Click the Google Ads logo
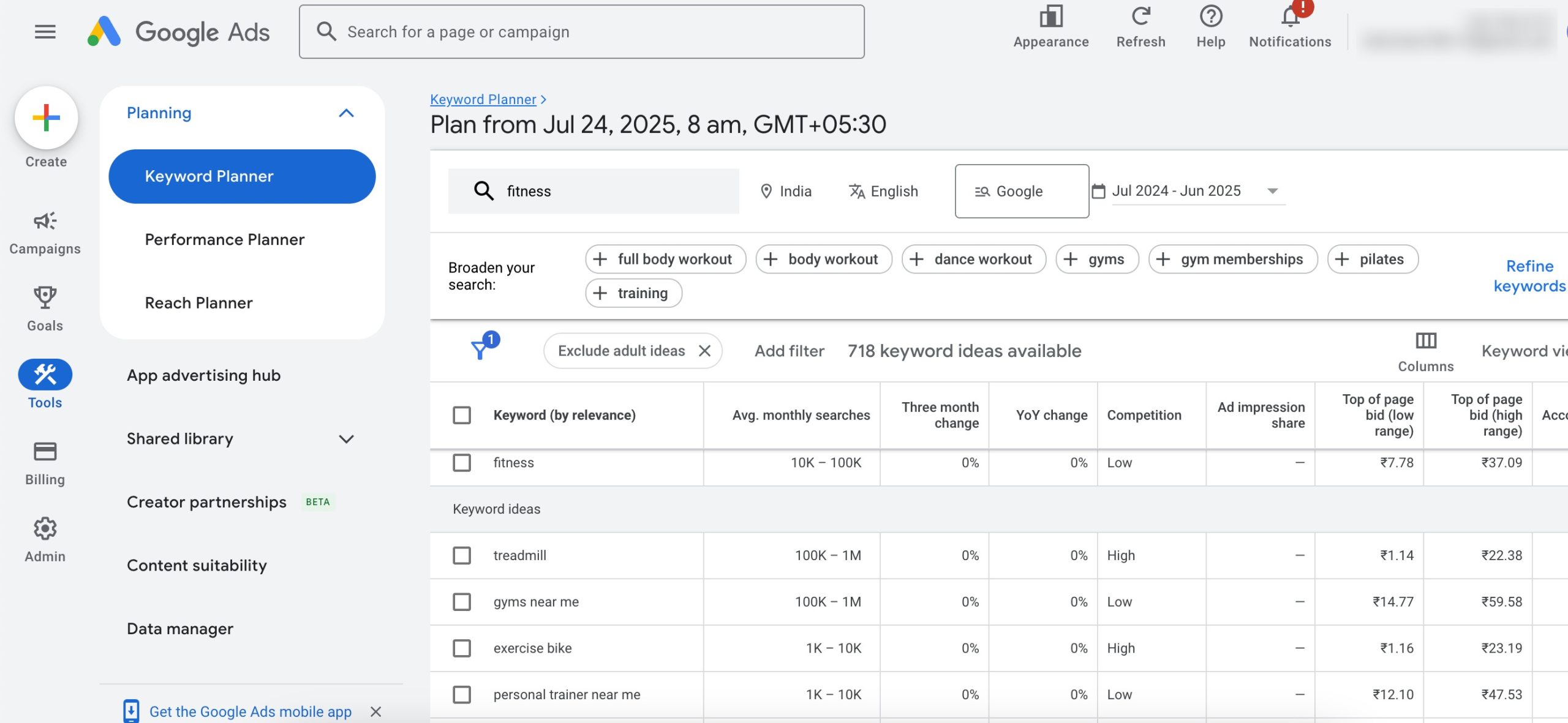This screenshot has height=723, width=1568. pyautogui.click(x=178, y=32)
